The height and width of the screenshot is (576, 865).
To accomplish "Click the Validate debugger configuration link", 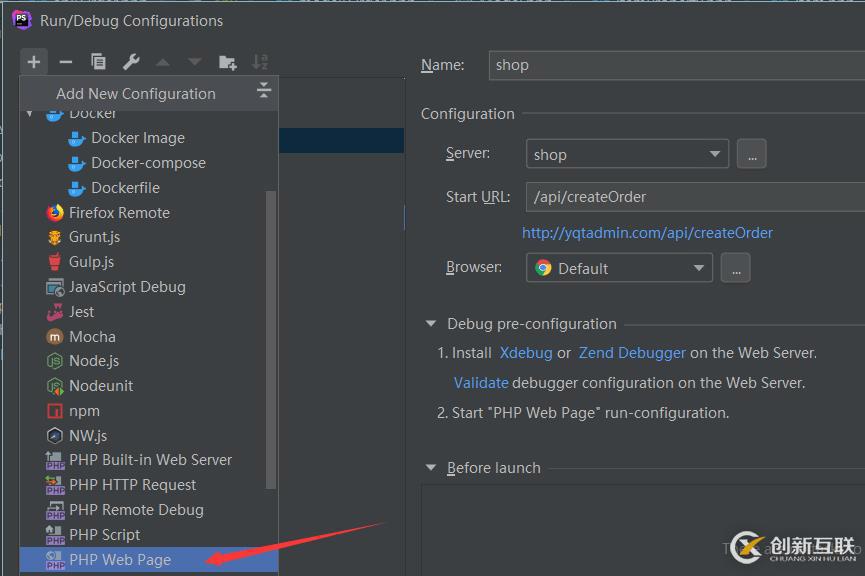I will pyautogui.click(x=481, y=382).
